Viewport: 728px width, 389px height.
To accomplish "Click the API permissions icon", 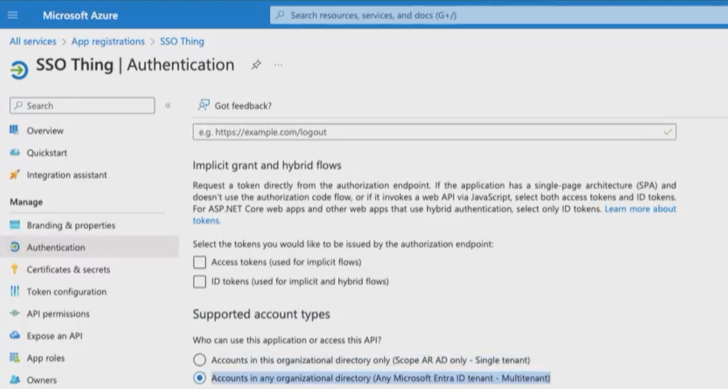I will (15, 313).
